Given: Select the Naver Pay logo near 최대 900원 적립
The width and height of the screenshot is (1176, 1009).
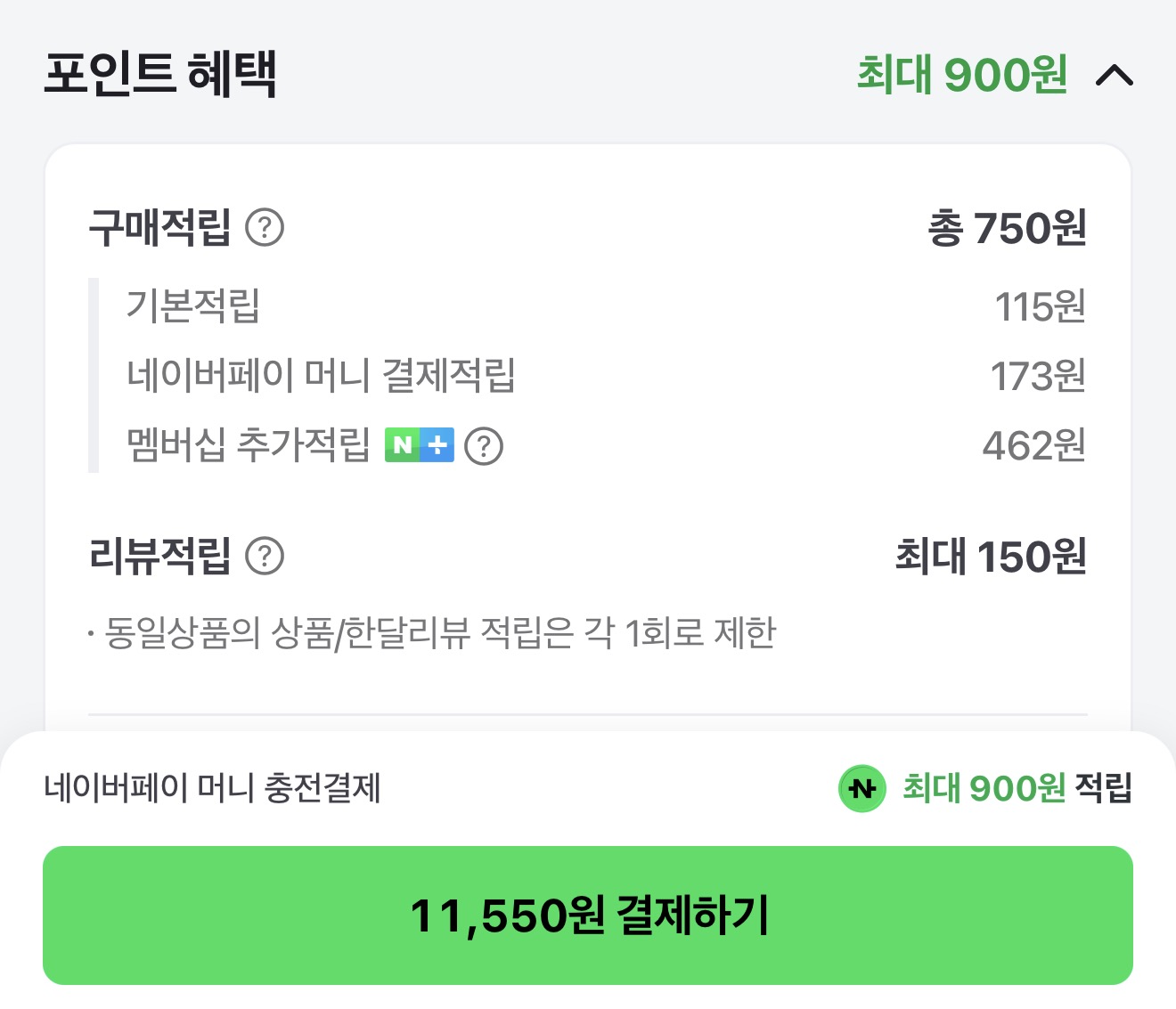Looking at the screenshot, I should [x=862, y=788].
